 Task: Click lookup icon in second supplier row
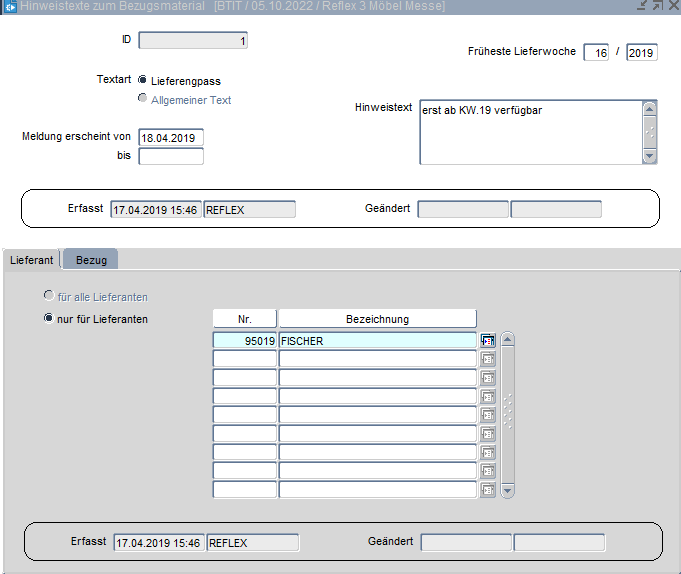point(488,359)
